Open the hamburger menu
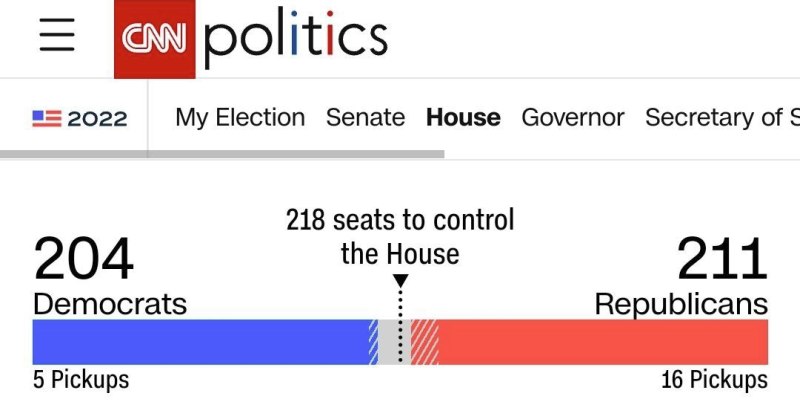800x419 pixels. pos(57,35)
